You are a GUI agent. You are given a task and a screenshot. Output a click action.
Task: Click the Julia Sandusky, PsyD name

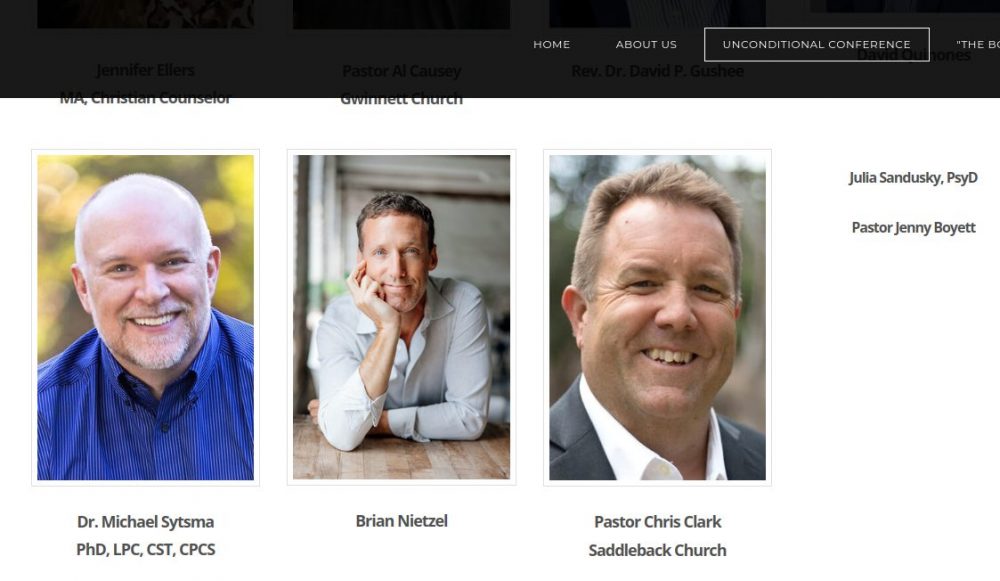[x=913, y=177]
